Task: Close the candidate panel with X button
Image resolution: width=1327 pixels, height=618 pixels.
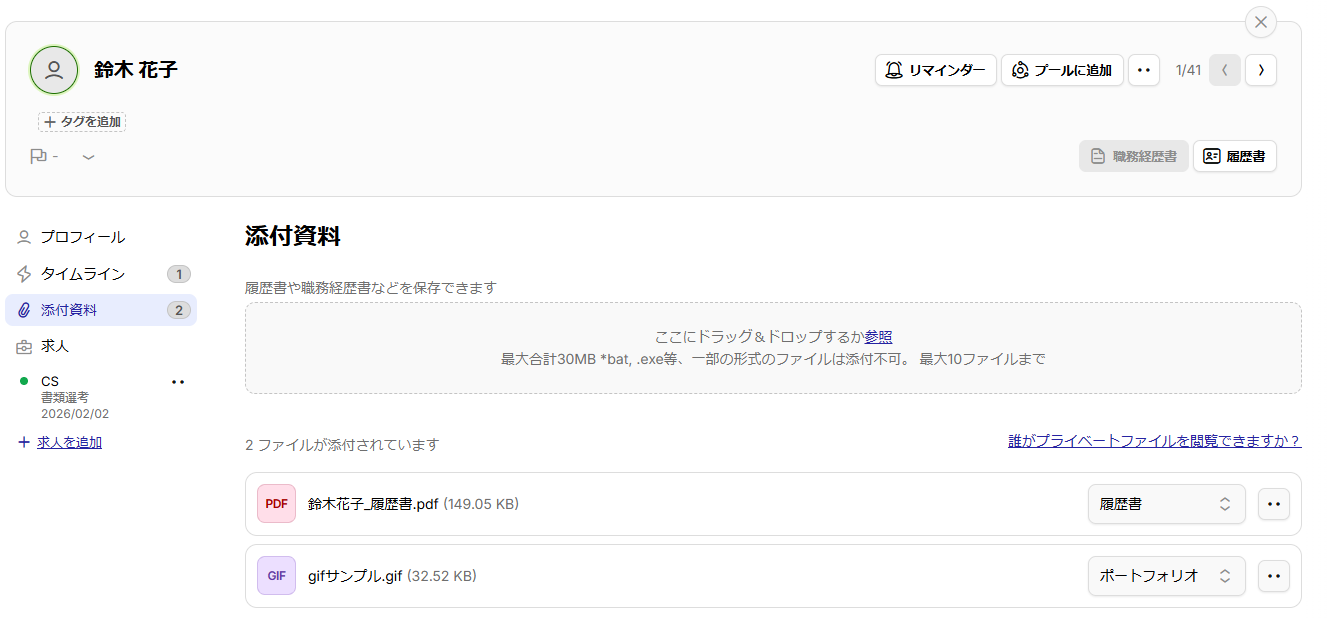Action: point(1260,22)
